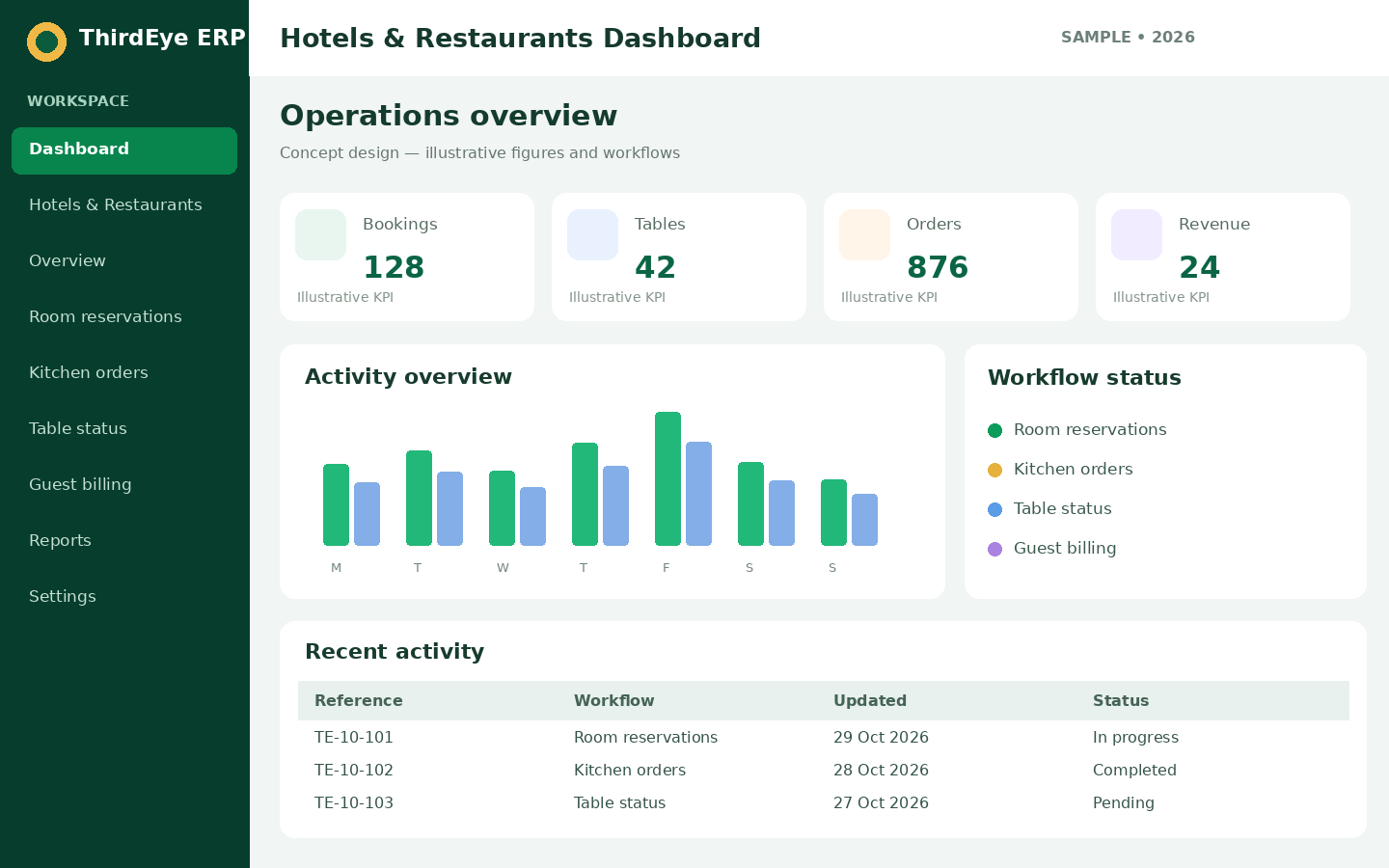Click the tall green Friday bar
Screen dimensions: 1389x868
tap(667, 478)
